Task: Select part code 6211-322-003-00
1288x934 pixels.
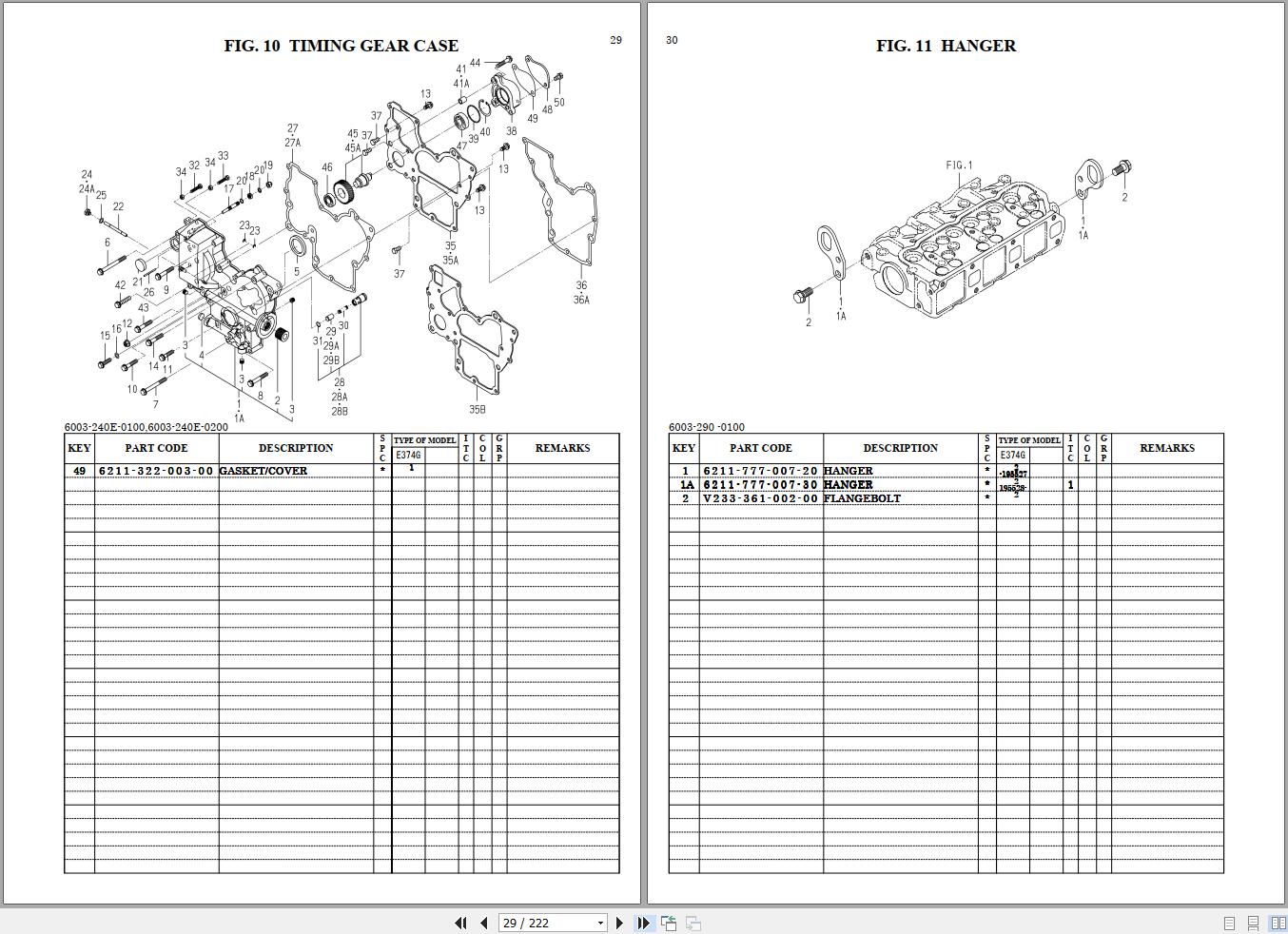Action: [x=156, y=471]
